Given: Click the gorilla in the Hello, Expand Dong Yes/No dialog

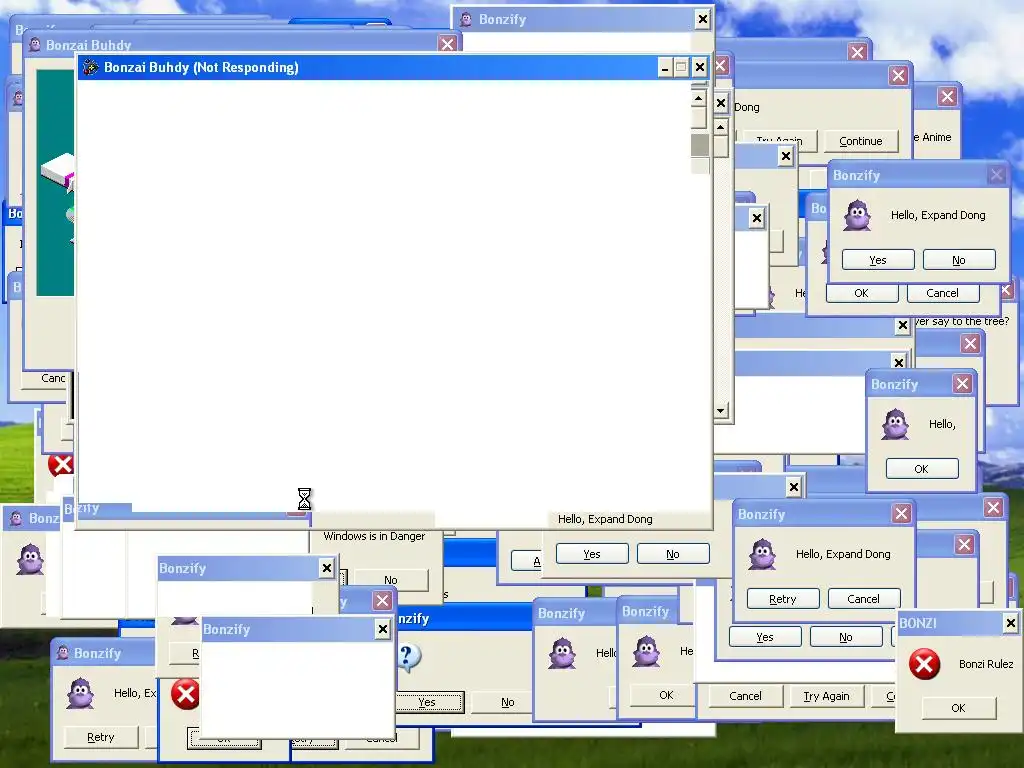Looking at the screenshot, I should point(857,216).
